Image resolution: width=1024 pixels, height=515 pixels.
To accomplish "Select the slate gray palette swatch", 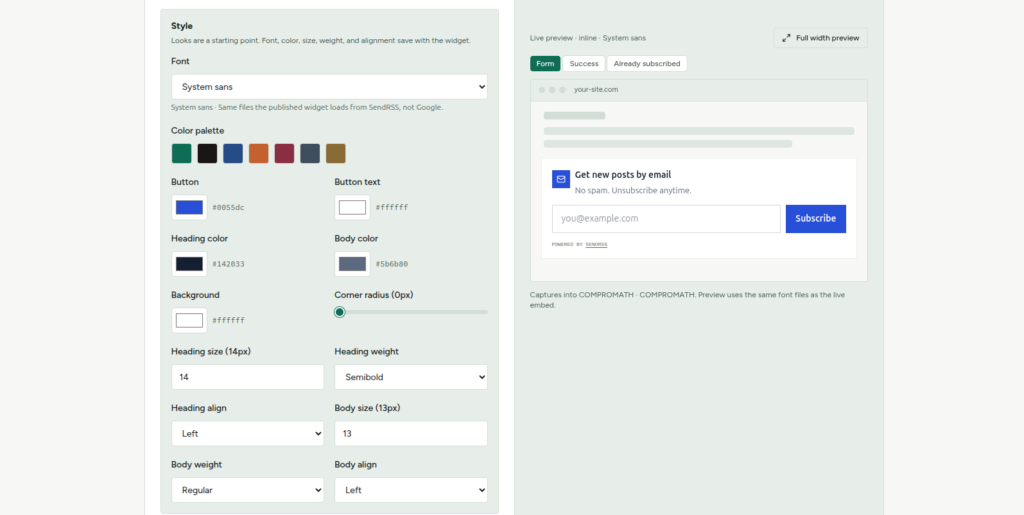I will point(310,153).
